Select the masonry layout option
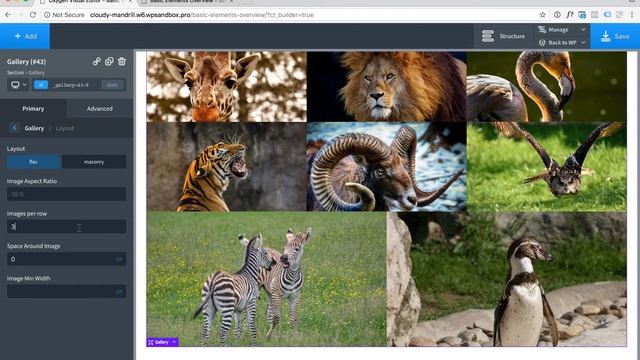The image size is (640, 360). (94, 162)
